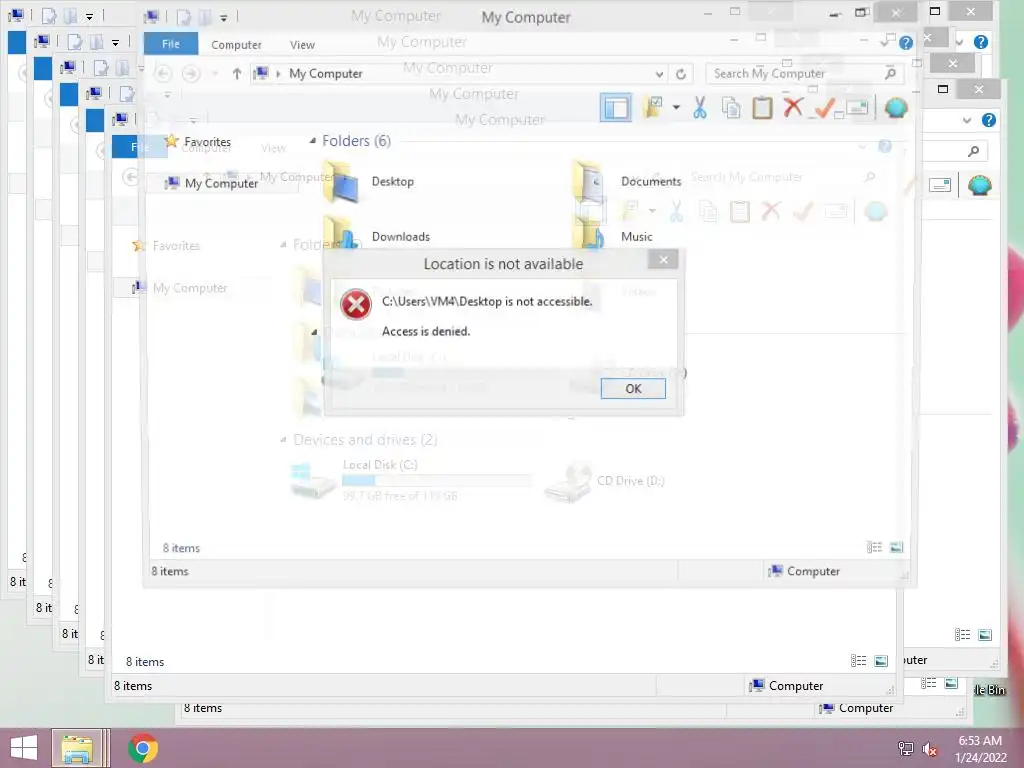Switch to large icons in front status bar
1024x768 pixels.
coord(897,547)
